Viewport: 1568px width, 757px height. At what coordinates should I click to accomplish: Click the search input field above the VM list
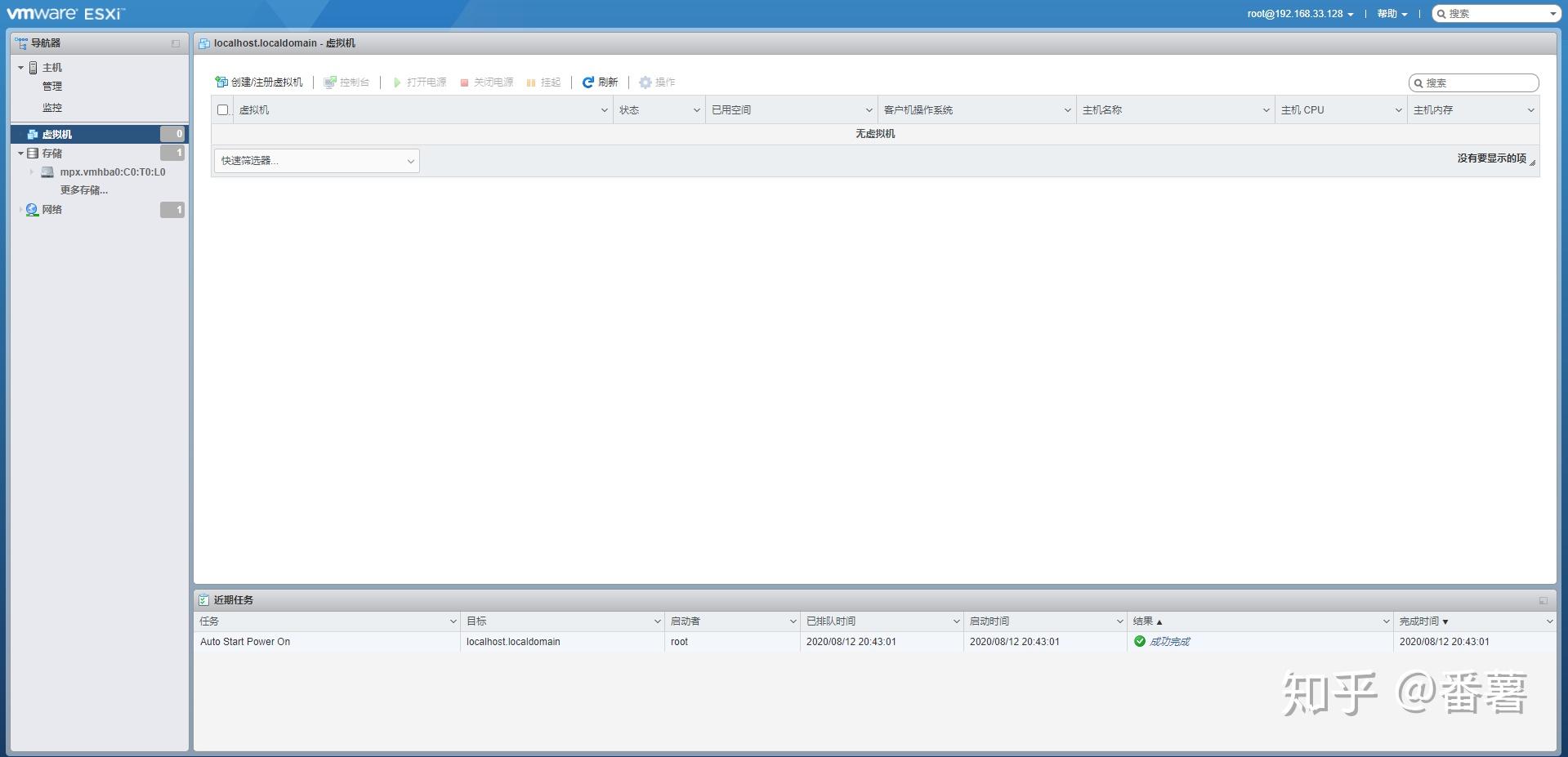1472,82
